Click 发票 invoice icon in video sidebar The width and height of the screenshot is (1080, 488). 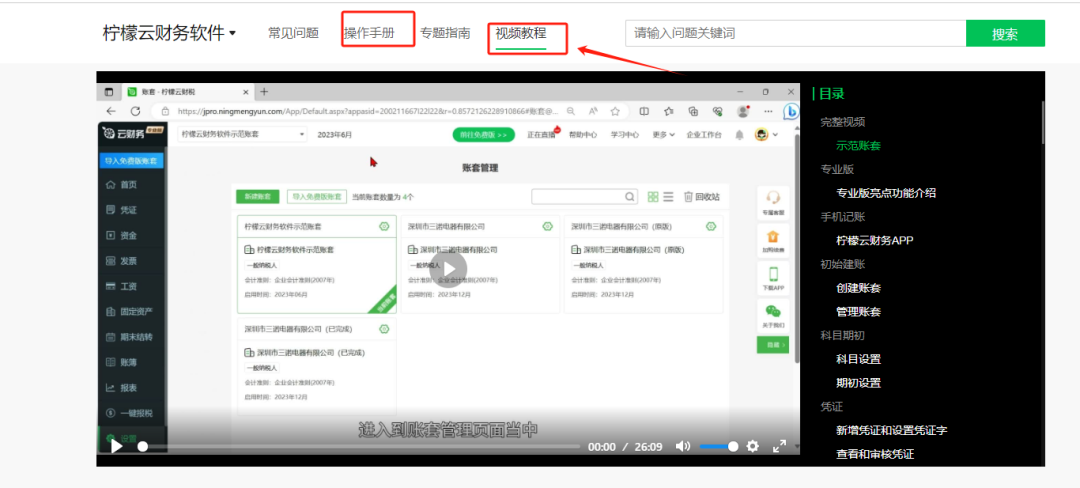point(110,261)
